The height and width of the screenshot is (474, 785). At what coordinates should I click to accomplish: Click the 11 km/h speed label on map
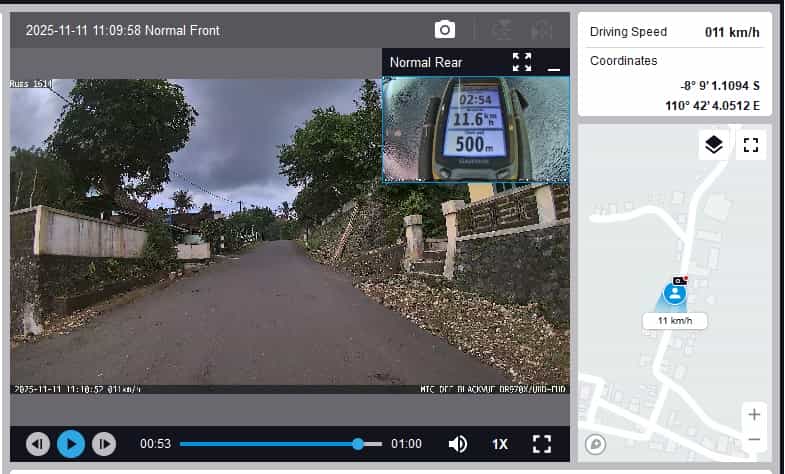[675, 321]
